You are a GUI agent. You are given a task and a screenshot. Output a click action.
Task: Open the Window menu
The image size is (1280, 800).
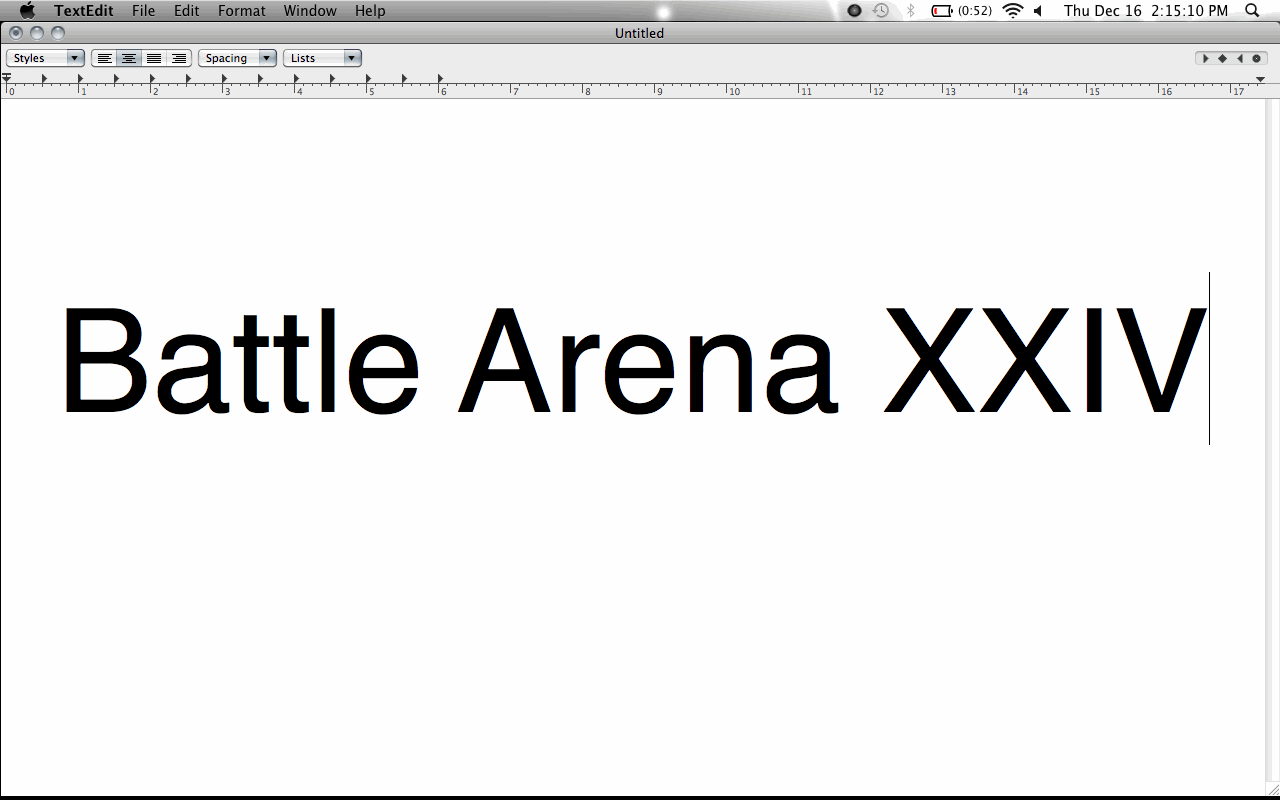click(309, 11)
